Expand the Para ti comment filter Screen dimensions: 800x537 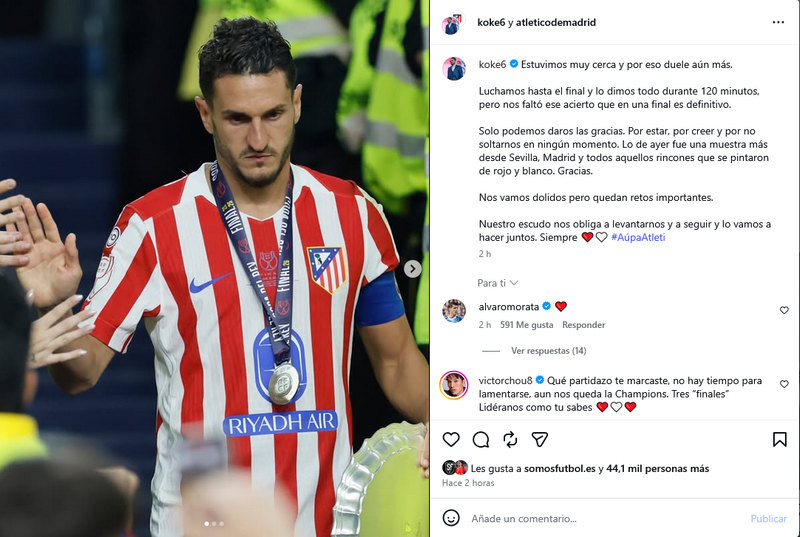point(497,283)
